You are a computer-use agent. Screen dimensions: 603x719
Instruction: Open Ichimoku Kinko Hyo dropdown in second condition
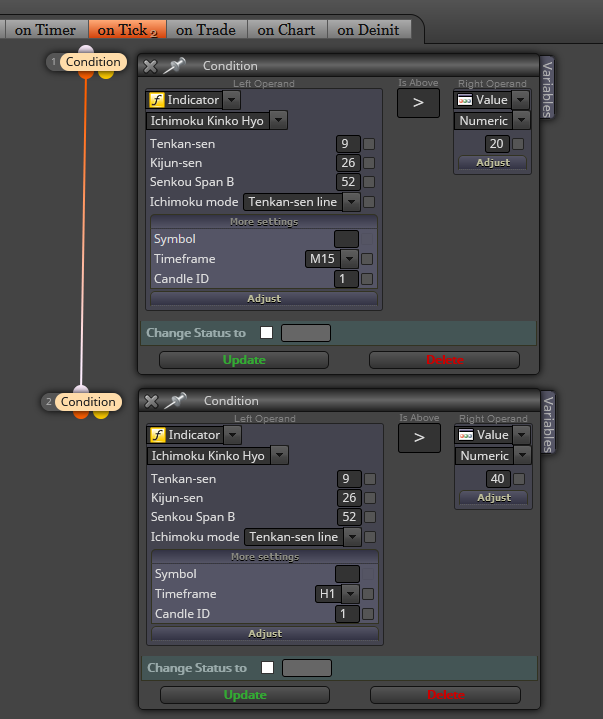[x=279, y=455]
